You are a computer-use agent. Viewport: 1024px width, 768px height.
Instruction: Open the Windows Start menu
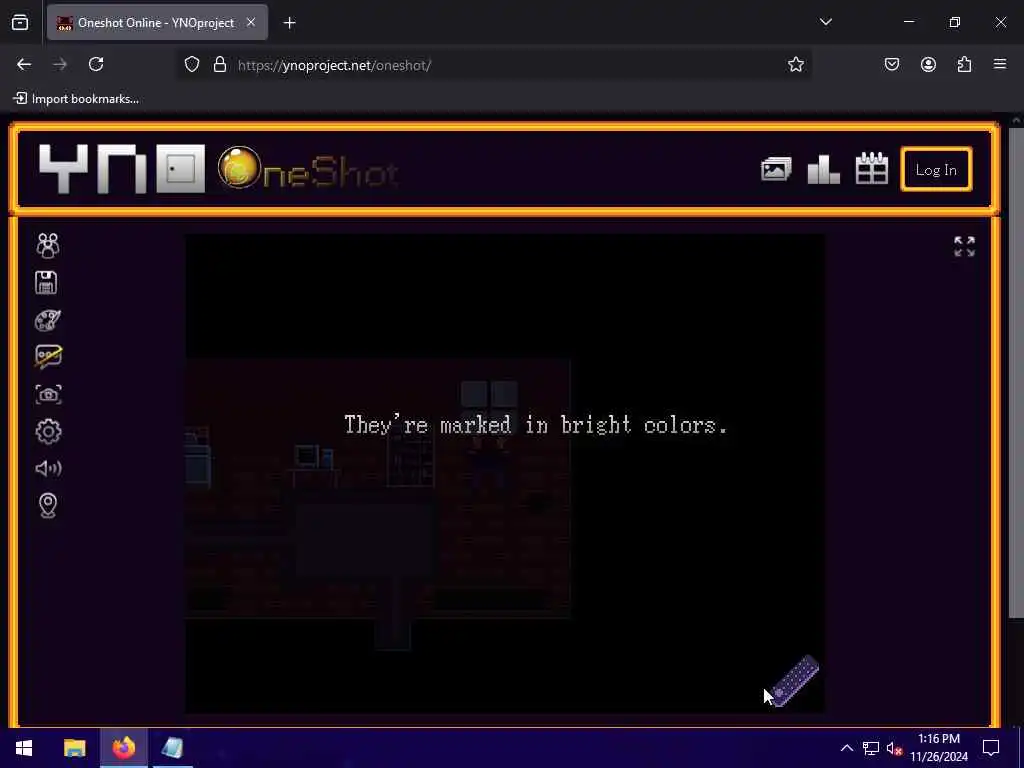24,748
